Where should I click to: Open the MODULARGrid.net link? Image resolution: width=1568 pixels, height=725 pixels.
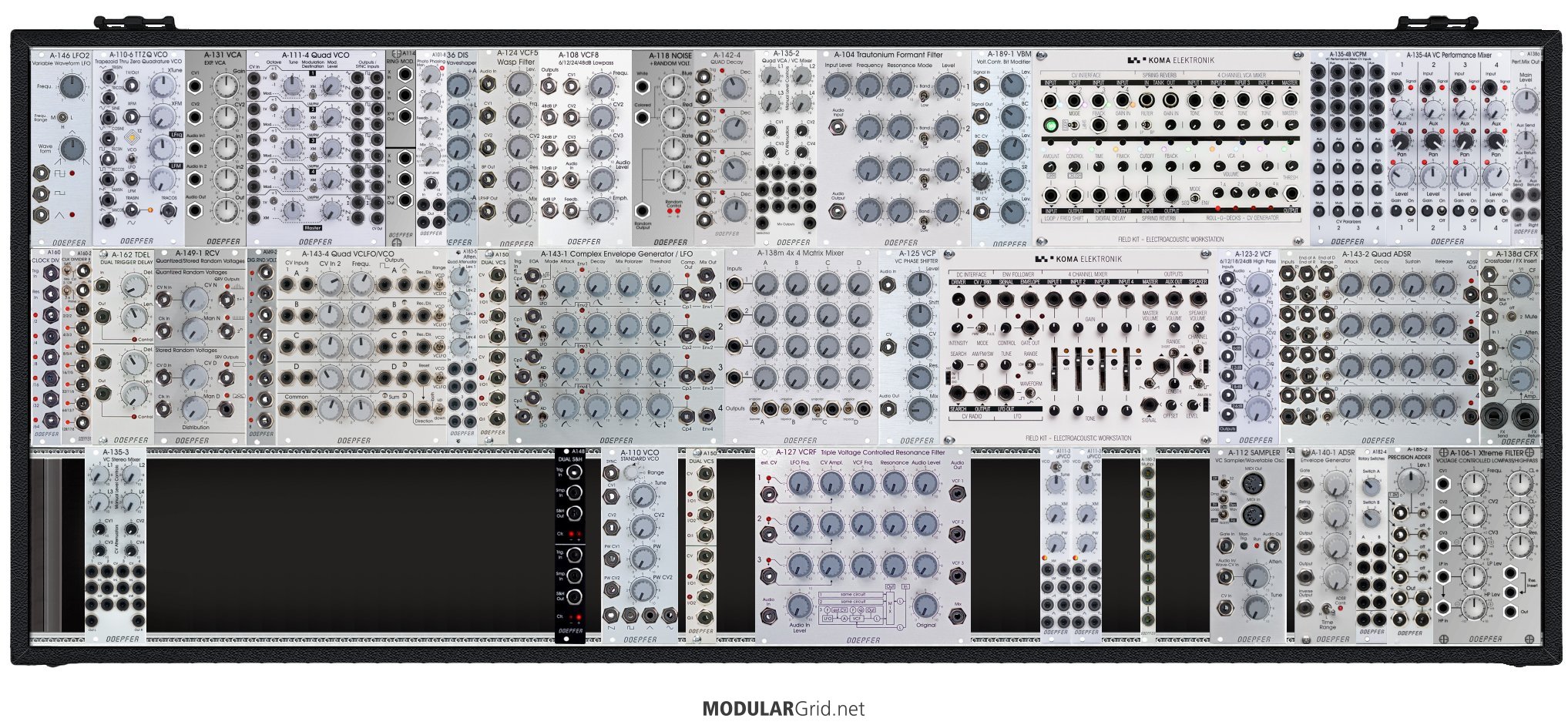pyautogui.click(x=784, y=709)
